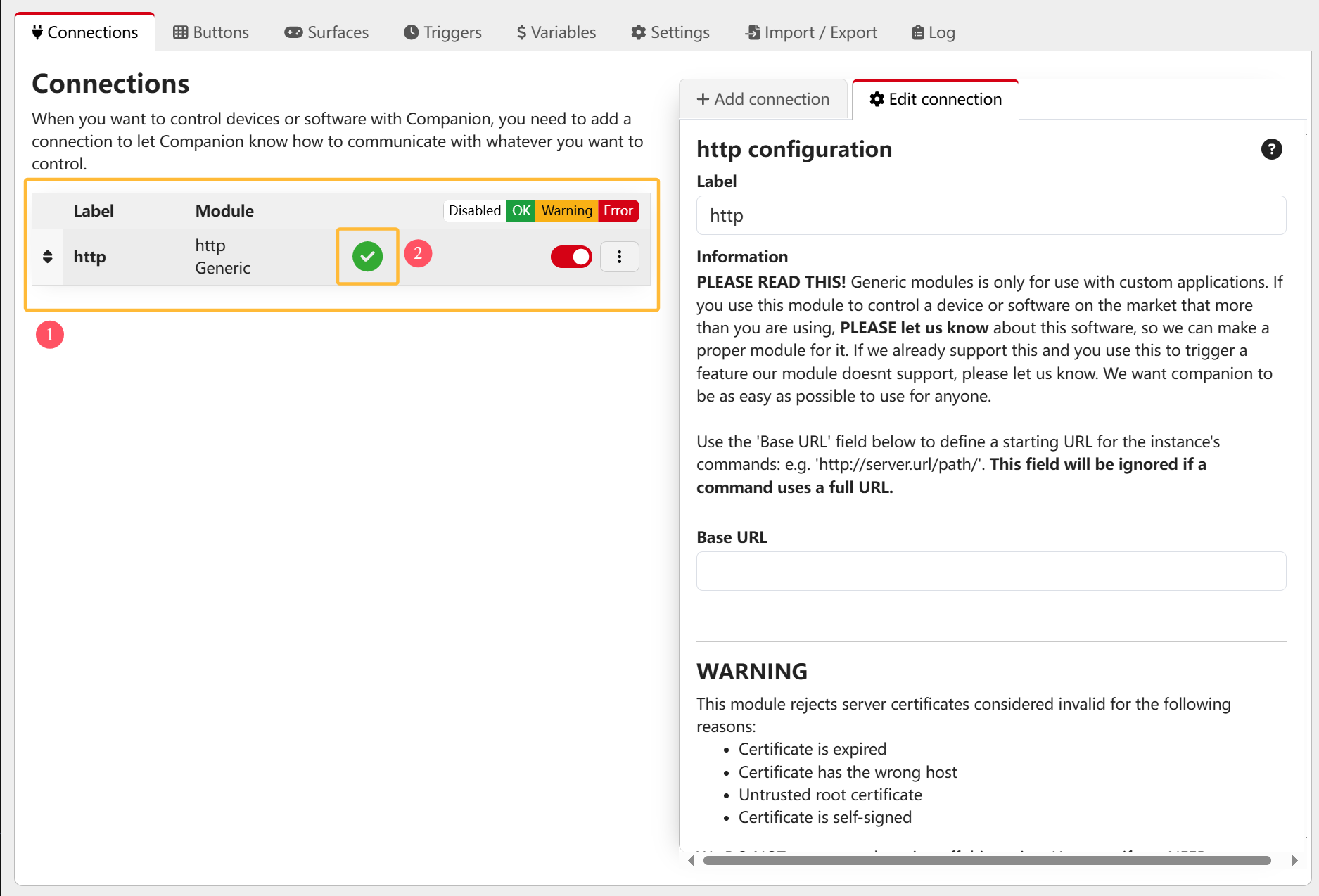The width and height of the screenshot is (1319, 896).
Task: Click the help question mark icon
Action: [1271, 149]
